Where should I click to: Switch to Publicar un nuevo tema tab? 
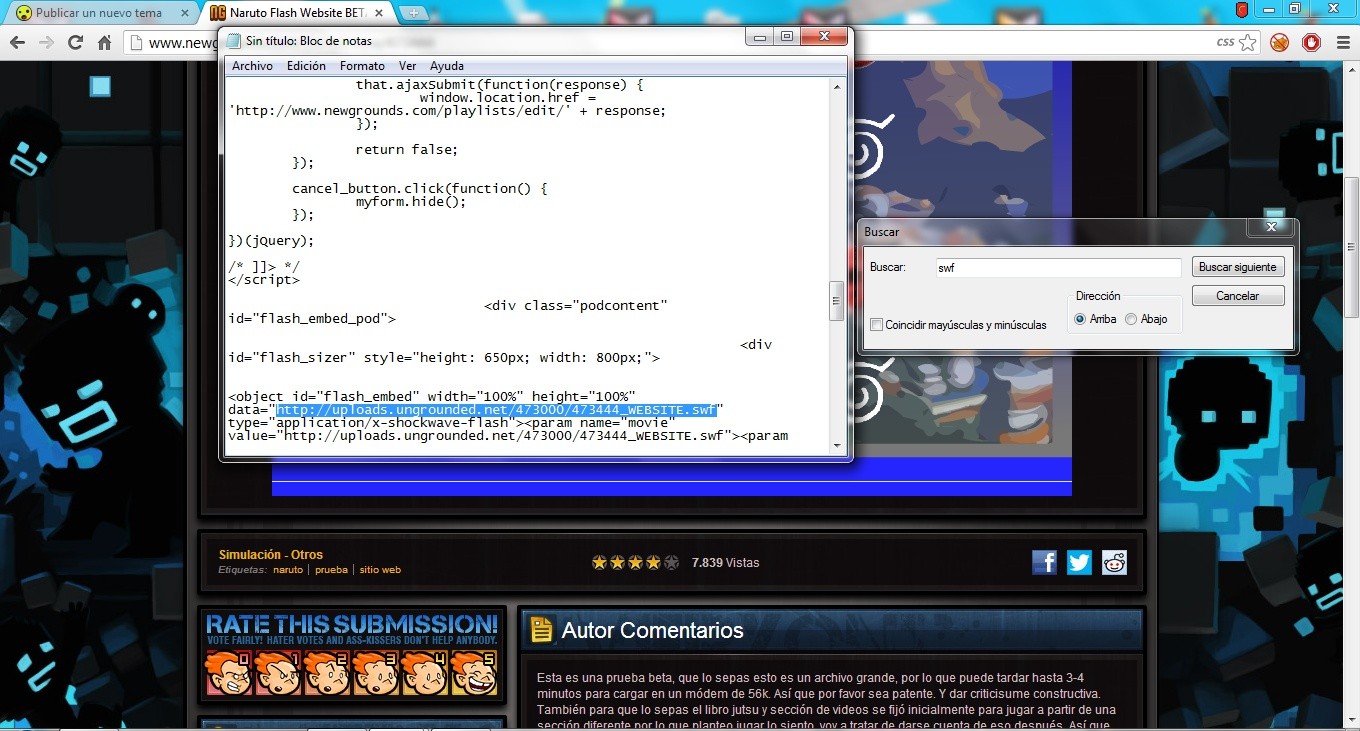(98, 13)
